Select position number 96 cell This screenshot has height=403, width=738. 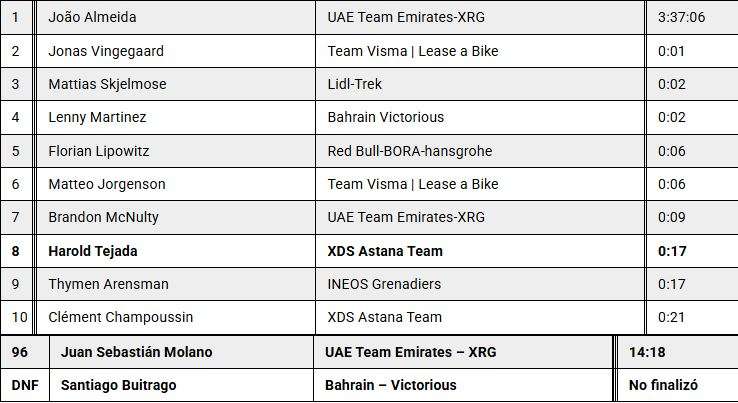(x=20, y=352)
